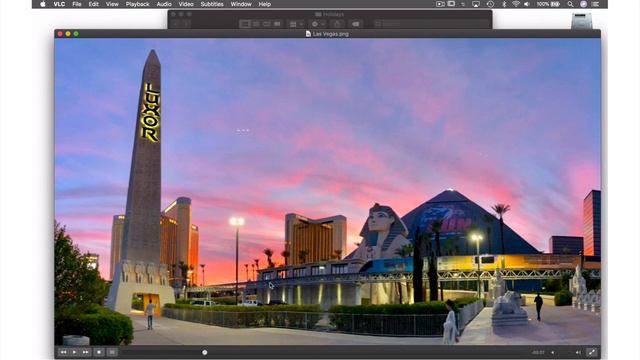Viewport: 640px width, 360px height.
Task: Open Bluetooth menu bar icon
Action: [504, 4]
